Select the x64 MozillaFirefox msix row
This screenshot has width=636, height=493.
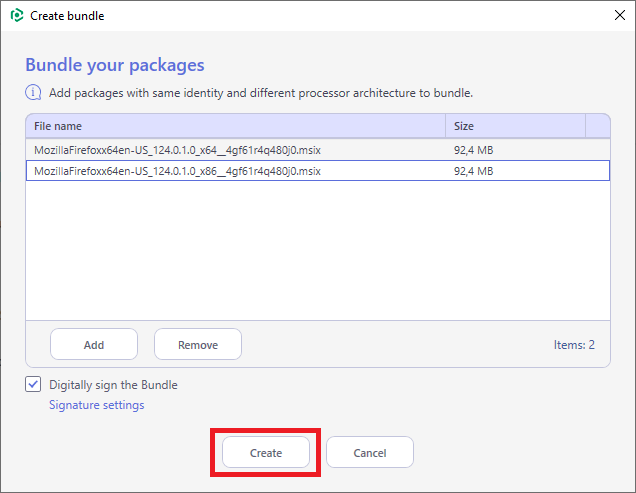click(x=318, y=150)
